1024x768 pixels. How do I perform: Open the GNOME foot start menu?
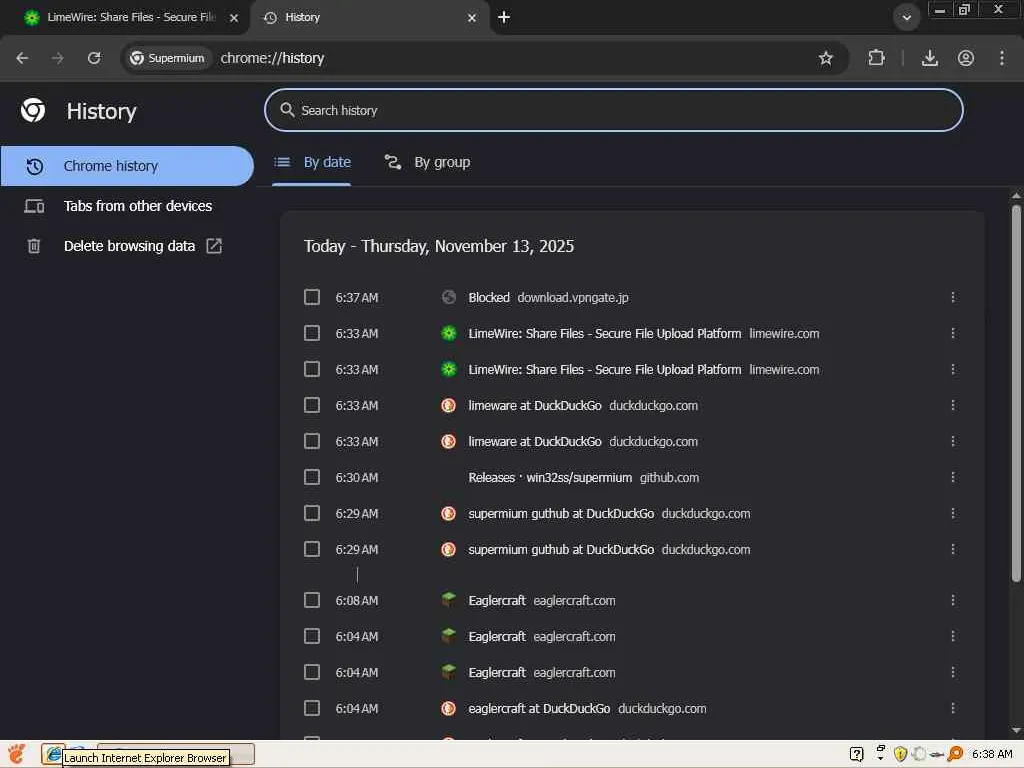click(x=17, y=754)
